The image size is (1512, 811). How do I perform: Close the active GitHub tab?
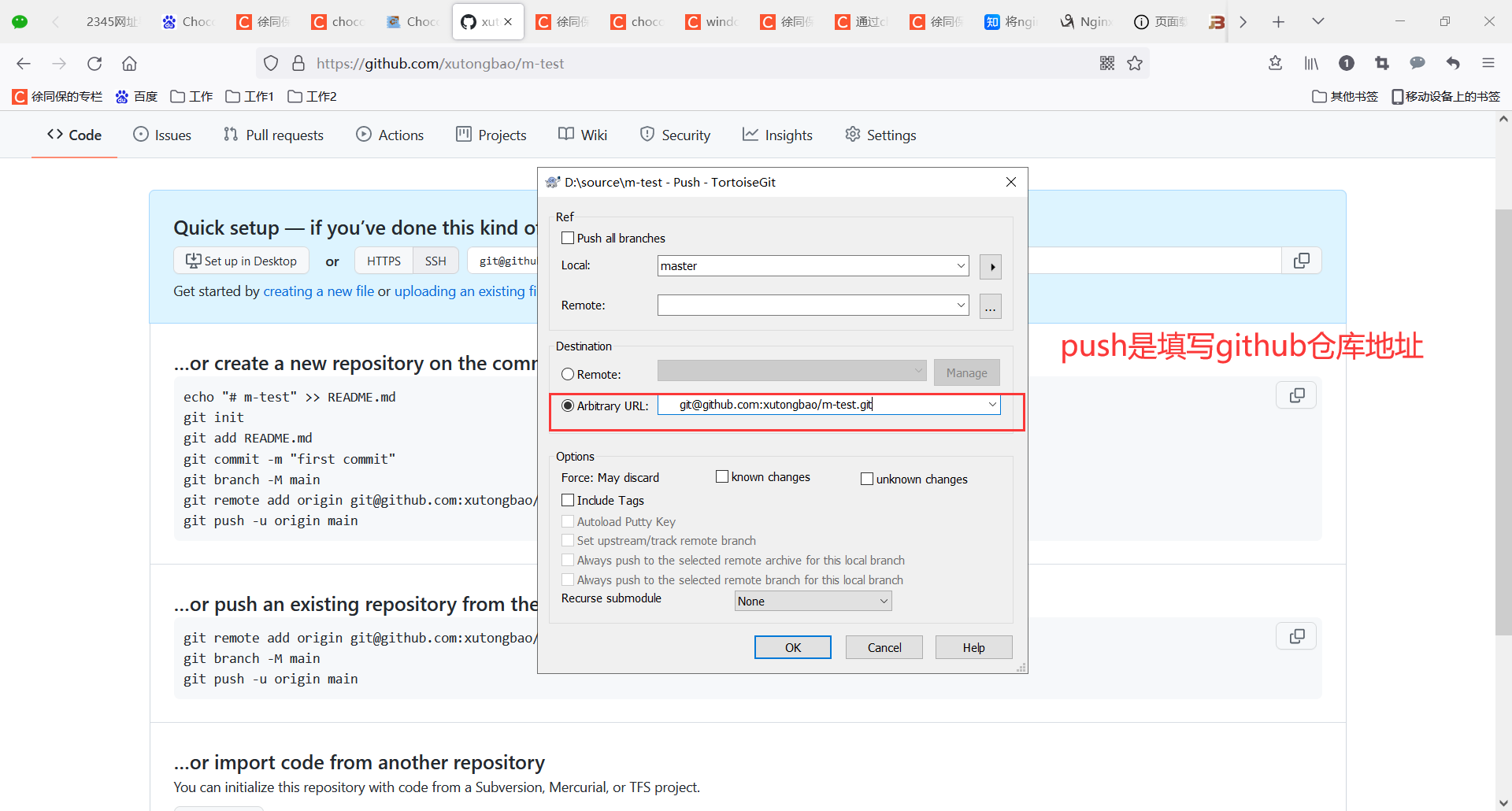pos(508,22)
